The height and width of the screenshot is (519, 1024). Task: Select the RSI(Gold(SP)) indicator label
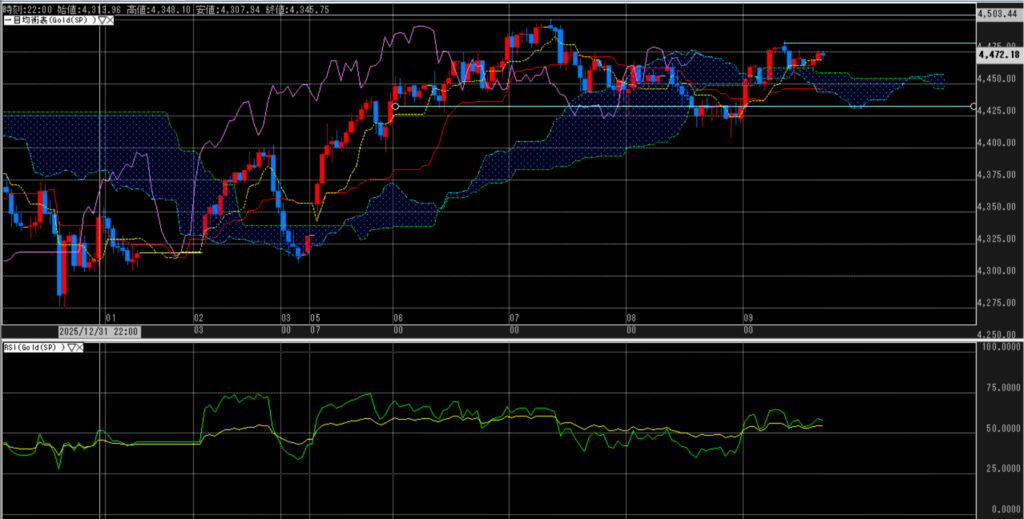(x=33, y=347)
